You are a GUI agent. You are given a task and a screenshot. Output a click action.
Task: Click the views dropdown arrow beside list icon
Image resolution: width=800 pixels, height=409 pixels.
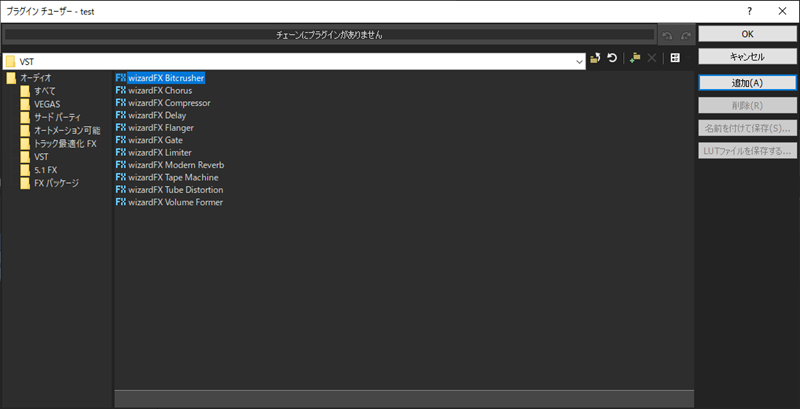pos(687,59)
